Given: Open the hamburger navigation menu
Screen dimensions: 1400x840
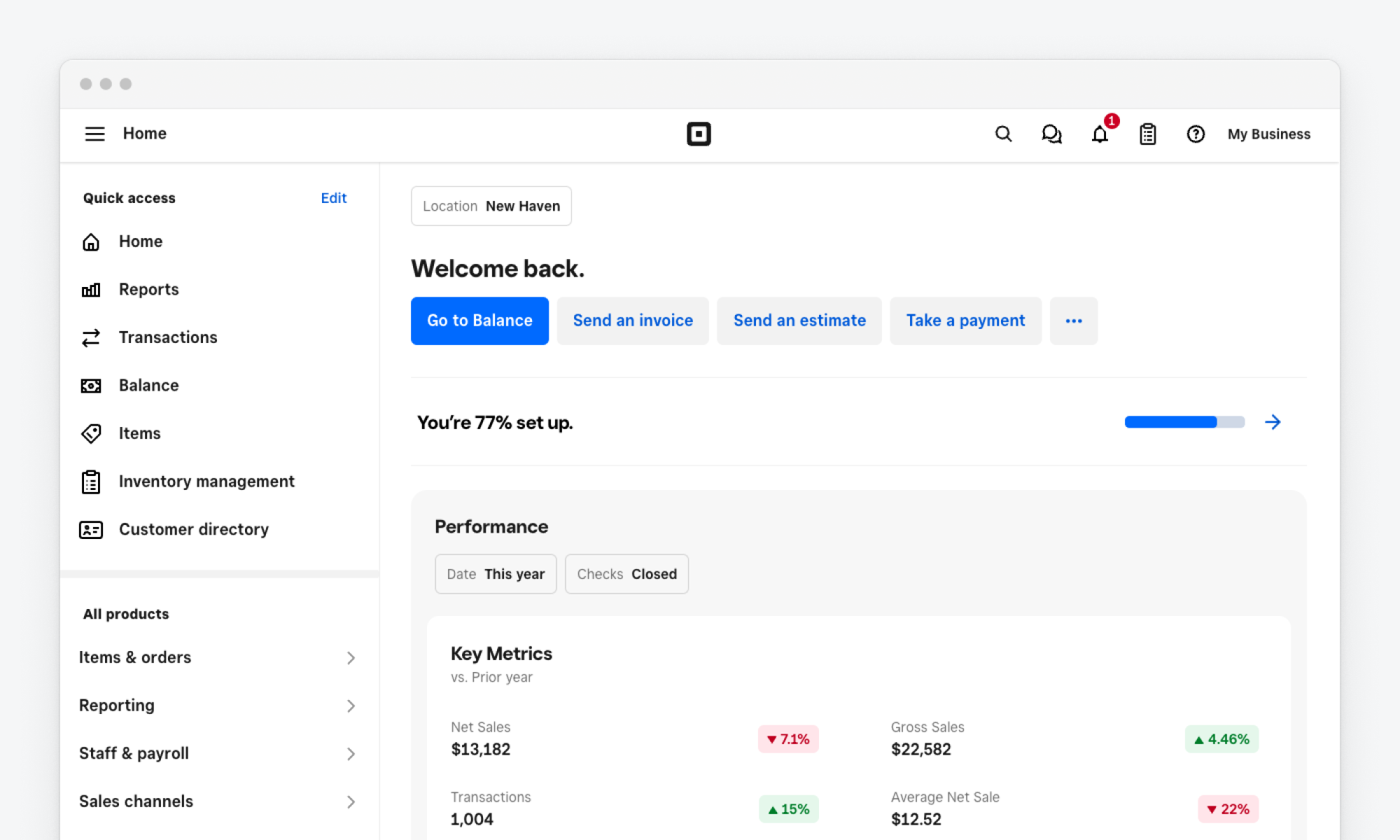Looking at the screenshot, I should 94,134.
